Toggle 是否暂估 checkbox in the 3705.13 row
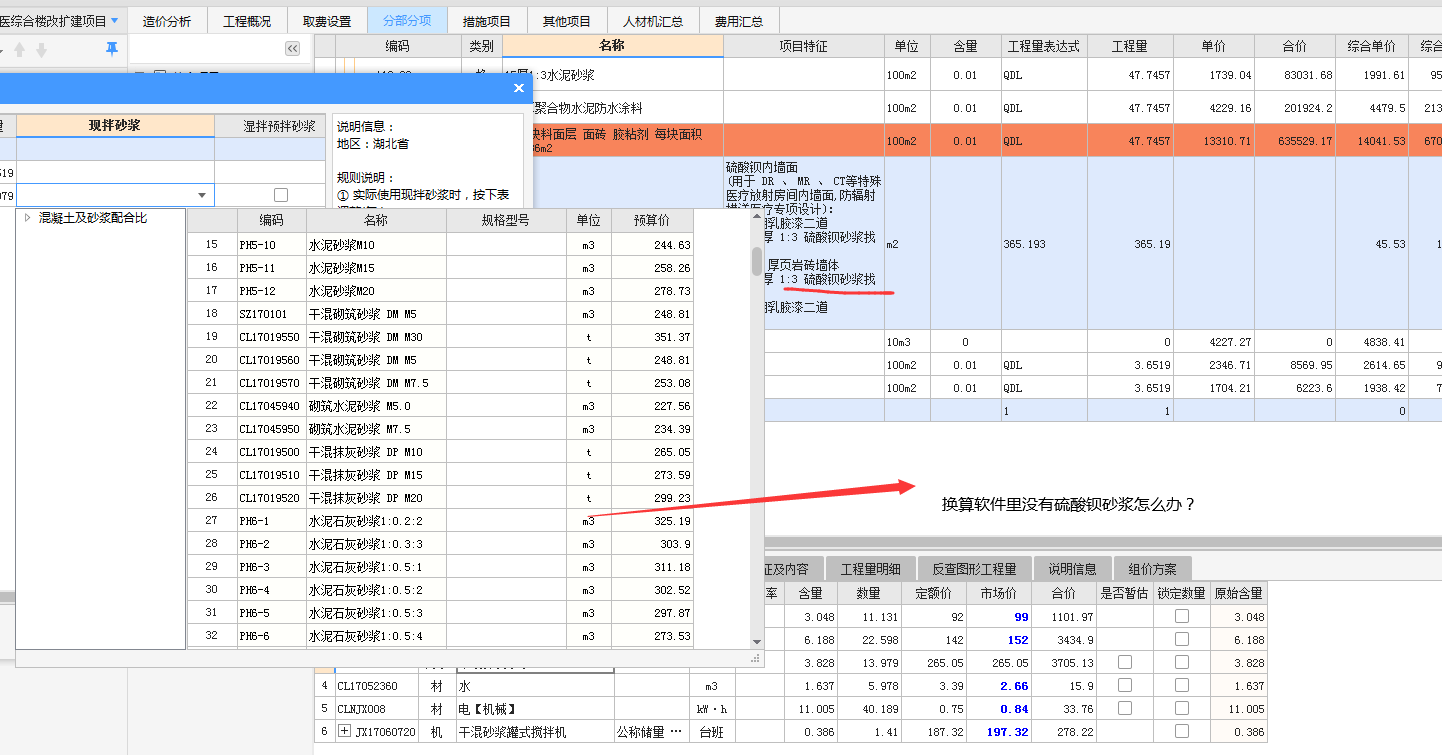The width and height of the screenshot is (1442, 755). (1125, 662)
